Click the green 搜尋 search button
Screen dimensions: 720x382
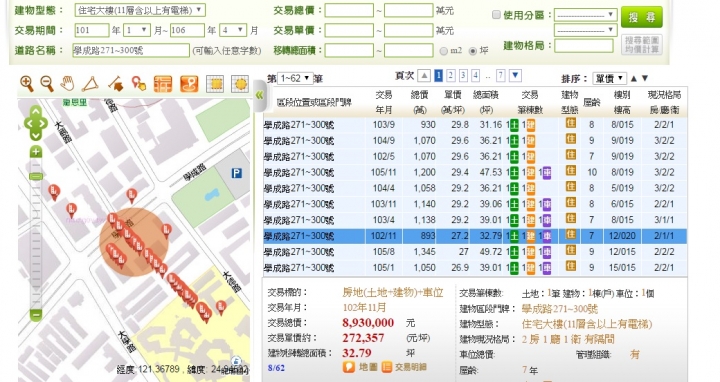641,17
